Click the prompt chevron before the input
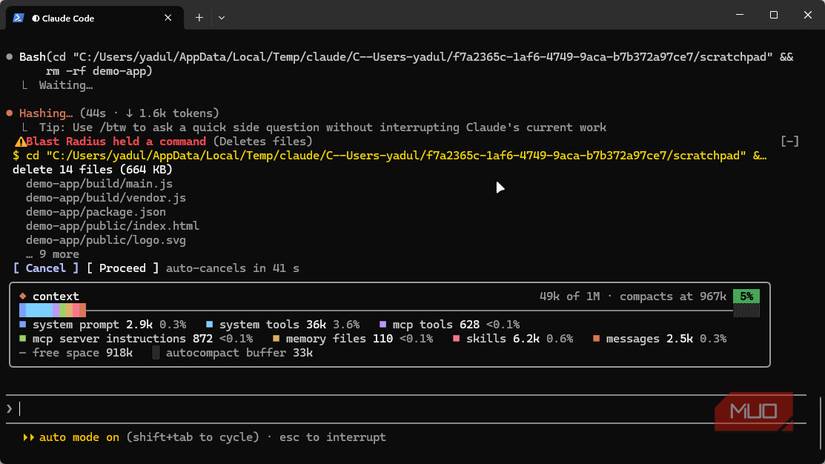This screenshot has height=464, width=825. (x=9, y=409)
